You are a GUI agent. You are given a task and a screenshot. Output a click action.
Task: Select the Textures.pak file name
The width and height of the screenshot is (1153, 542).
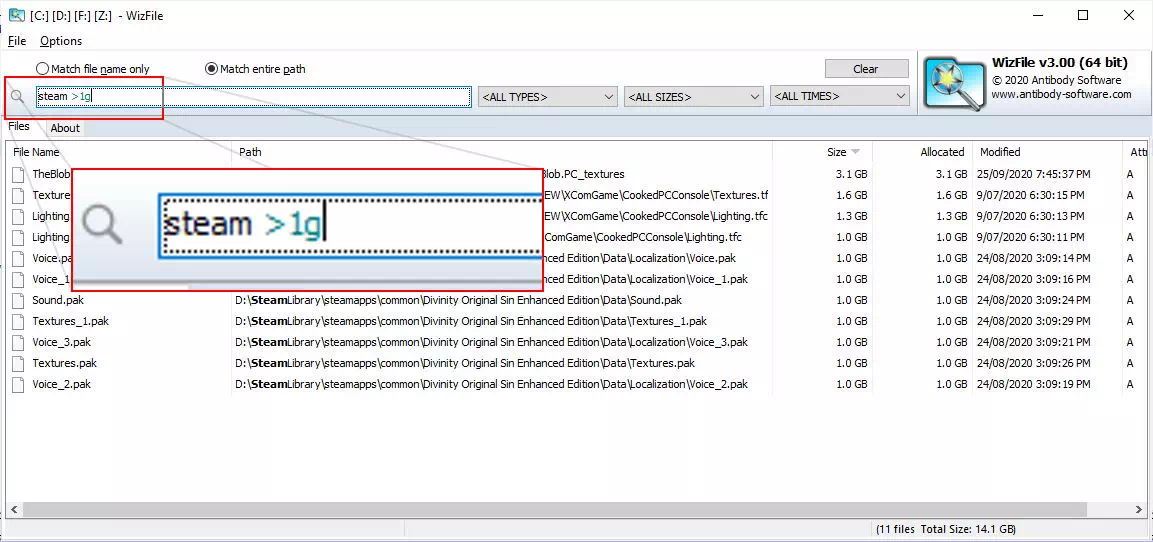pyautogui.click(x=65, y=363)
